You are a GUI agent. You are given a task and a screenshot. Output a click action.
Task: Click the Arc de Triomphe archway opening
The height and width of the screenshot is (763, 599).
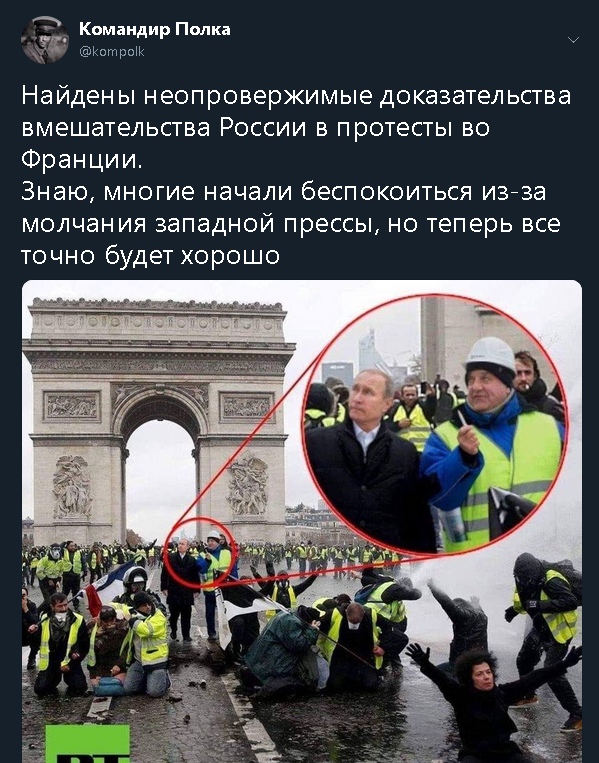point(160,479)
